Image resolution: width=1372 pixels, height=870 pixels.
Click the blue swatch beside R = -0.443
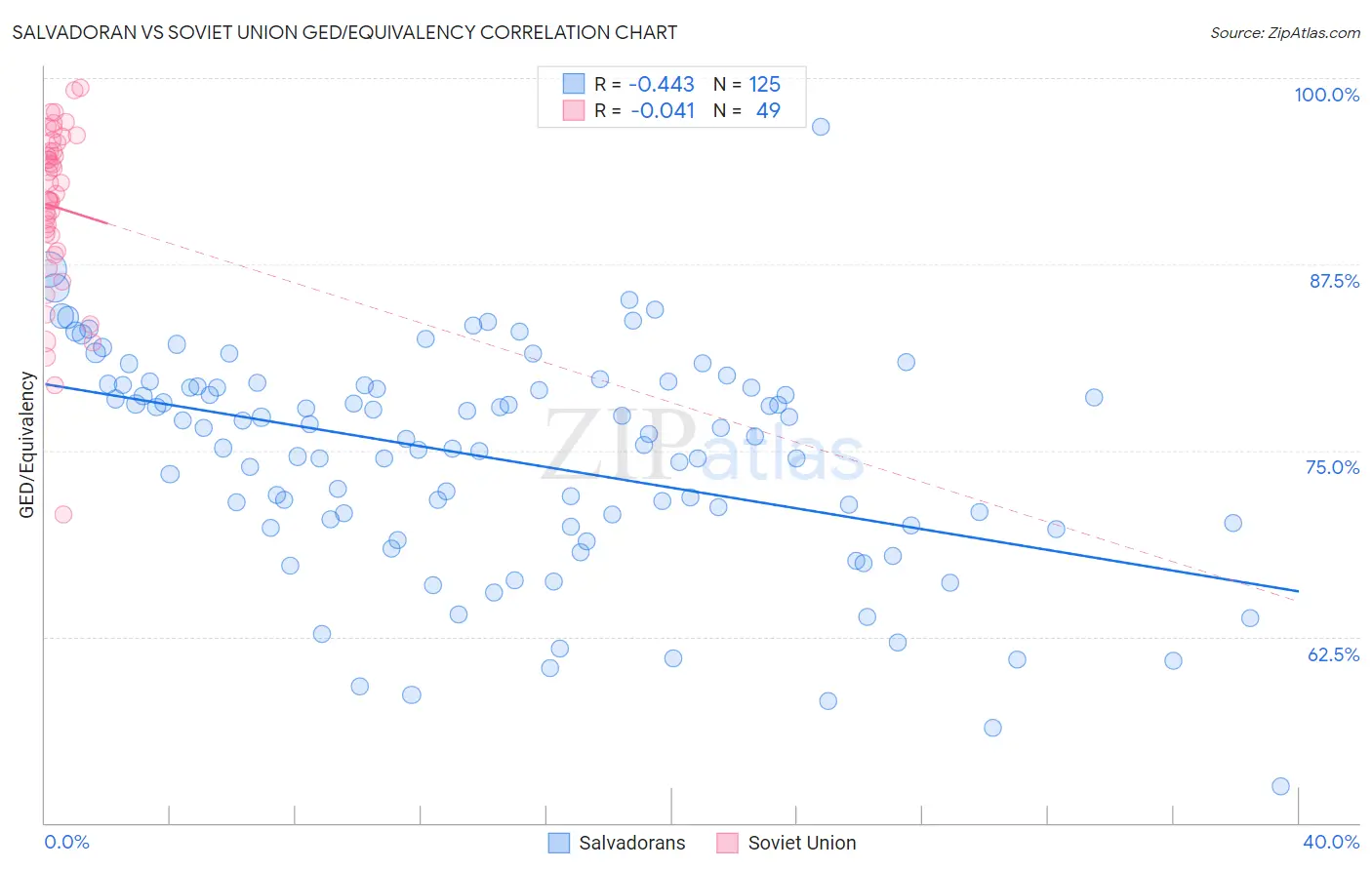click(x=573, y=84)
